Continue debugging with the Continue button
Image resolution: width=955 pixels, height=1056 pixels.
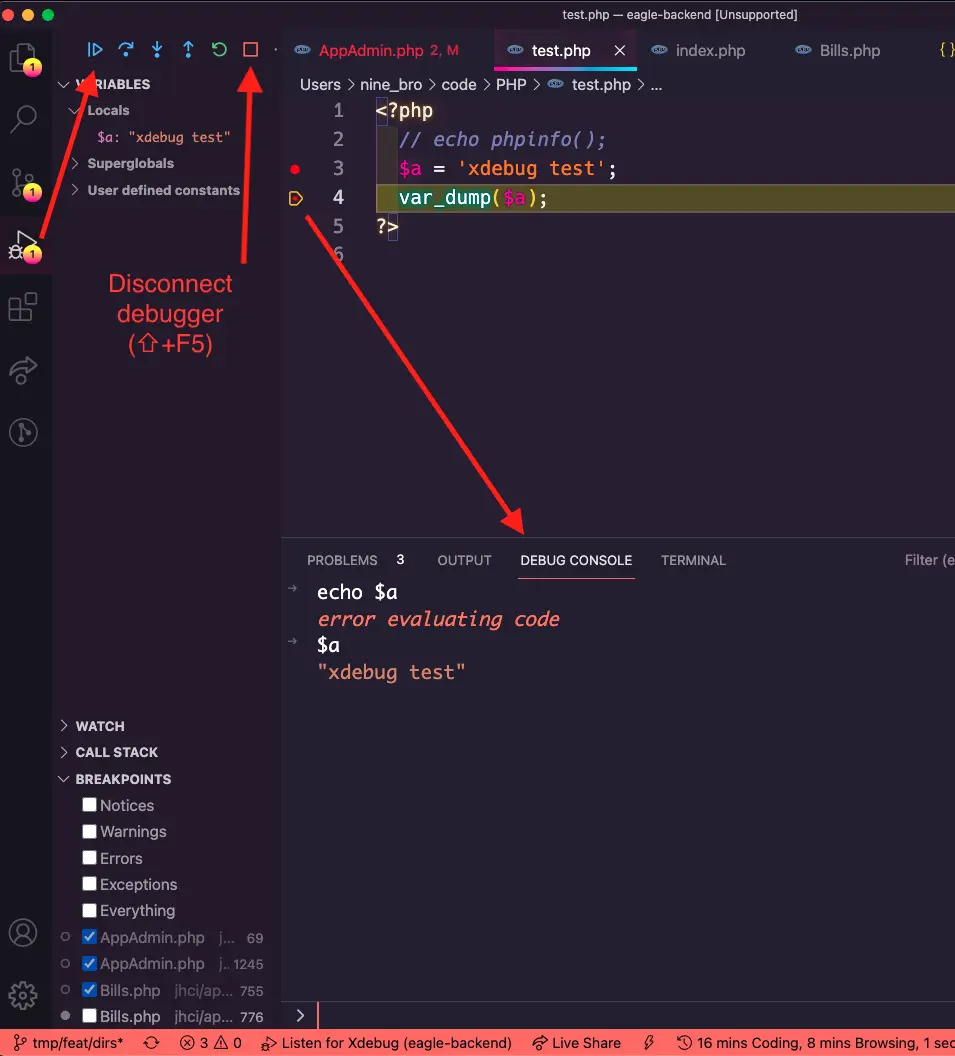(94, 49)
